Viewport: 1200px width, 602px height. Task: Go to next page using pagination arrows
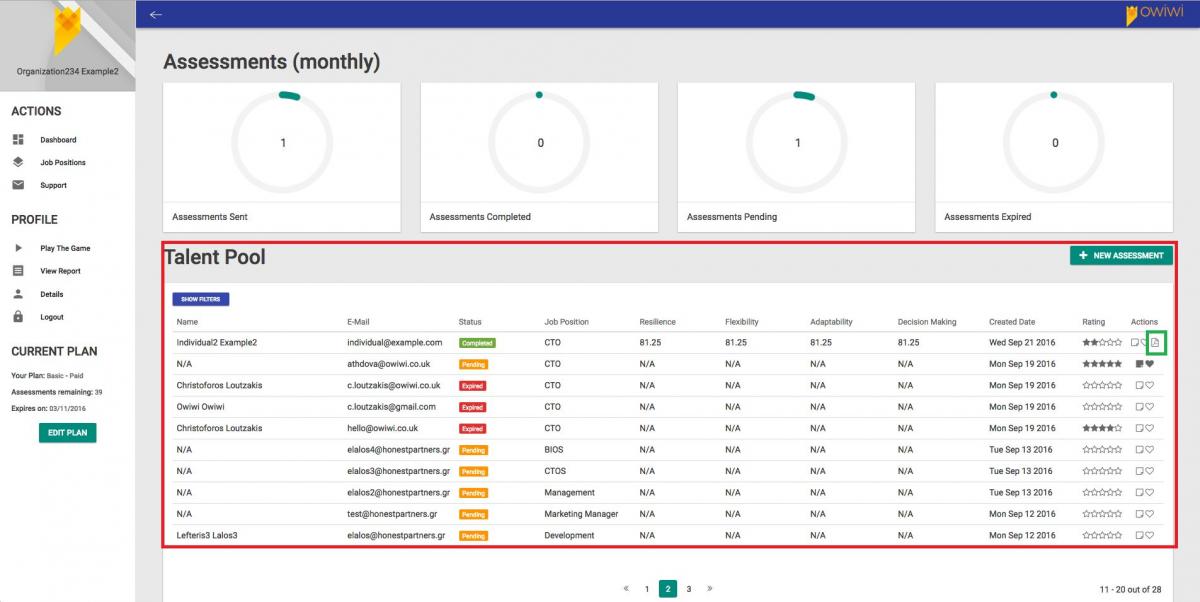pyautogui.click(x=710, y=589)
